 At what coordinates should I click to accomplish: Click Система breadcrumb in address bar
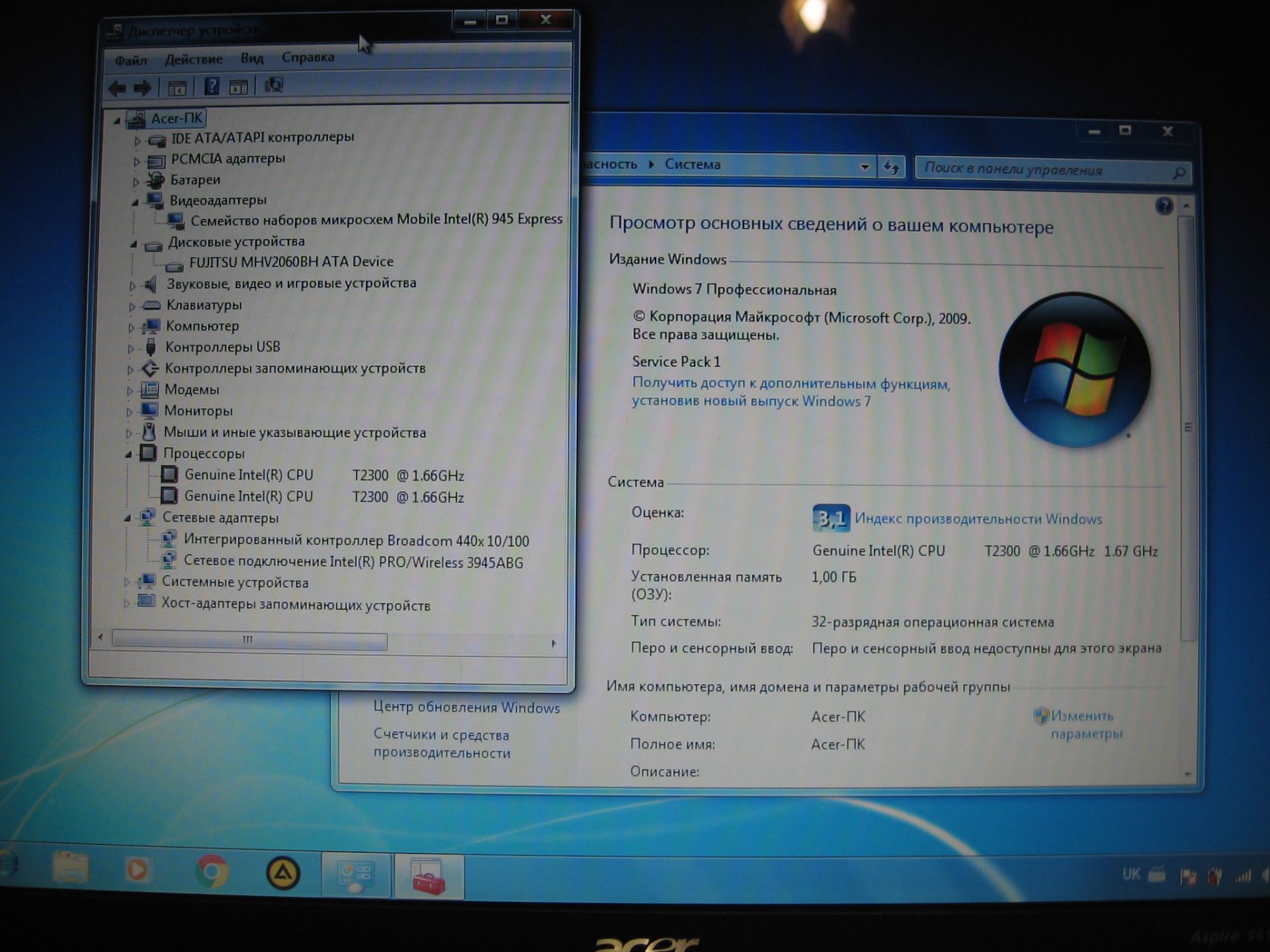coord(693,165)
